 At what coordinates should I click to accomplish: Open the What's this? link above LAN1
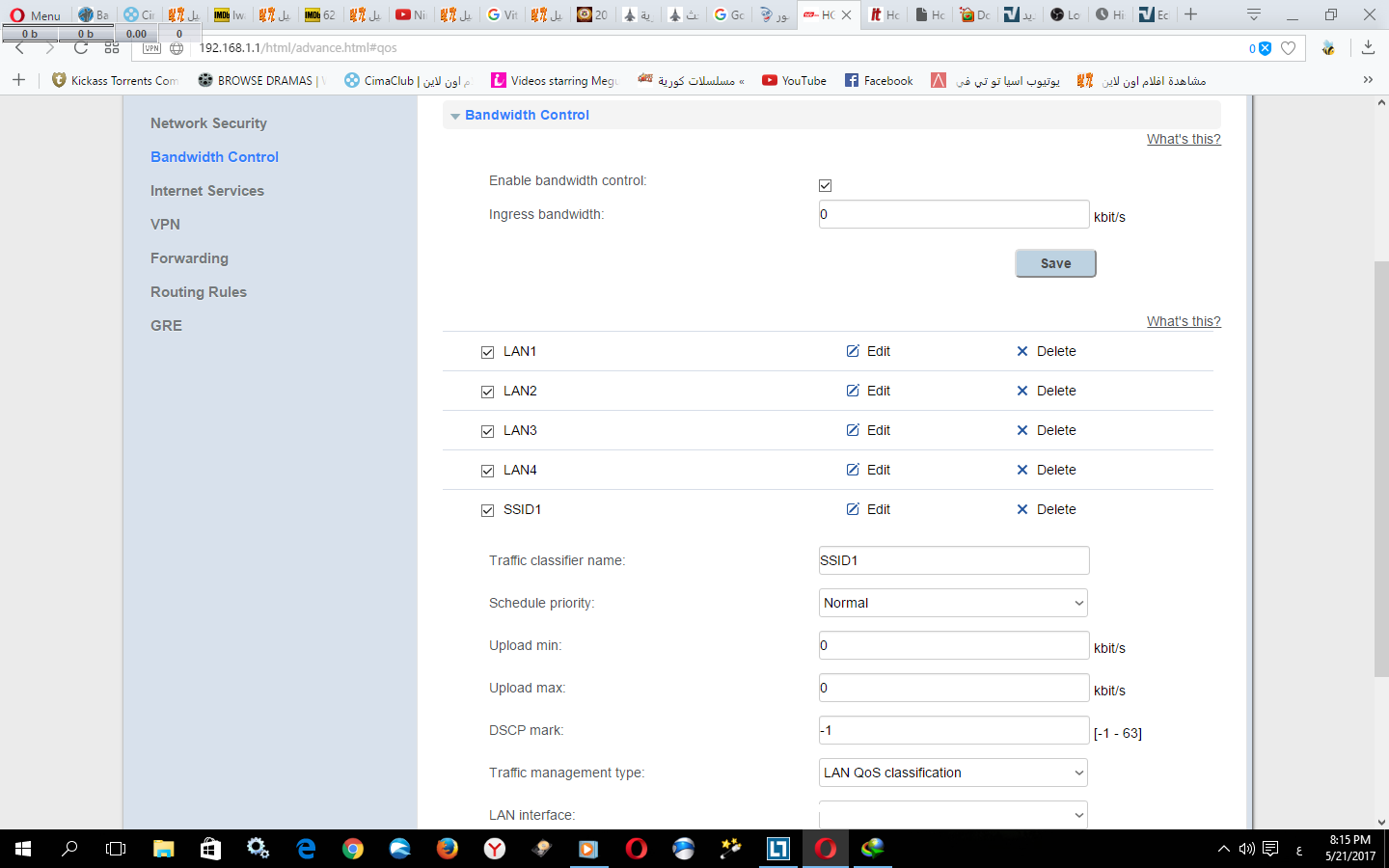tap(1184, 321)
